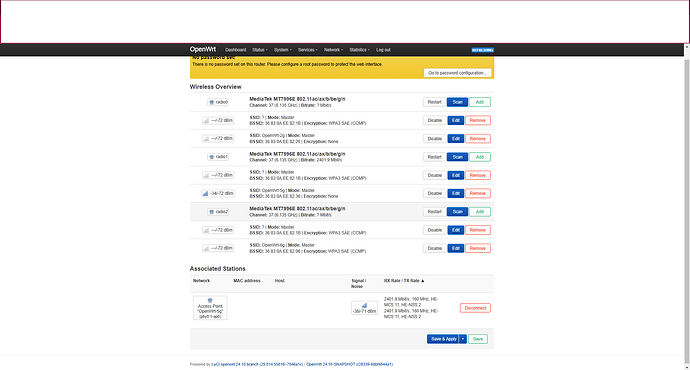The image size is (690, 370).
Task: Remove the OpenWrt-5g network
Action: pos(477,194)
